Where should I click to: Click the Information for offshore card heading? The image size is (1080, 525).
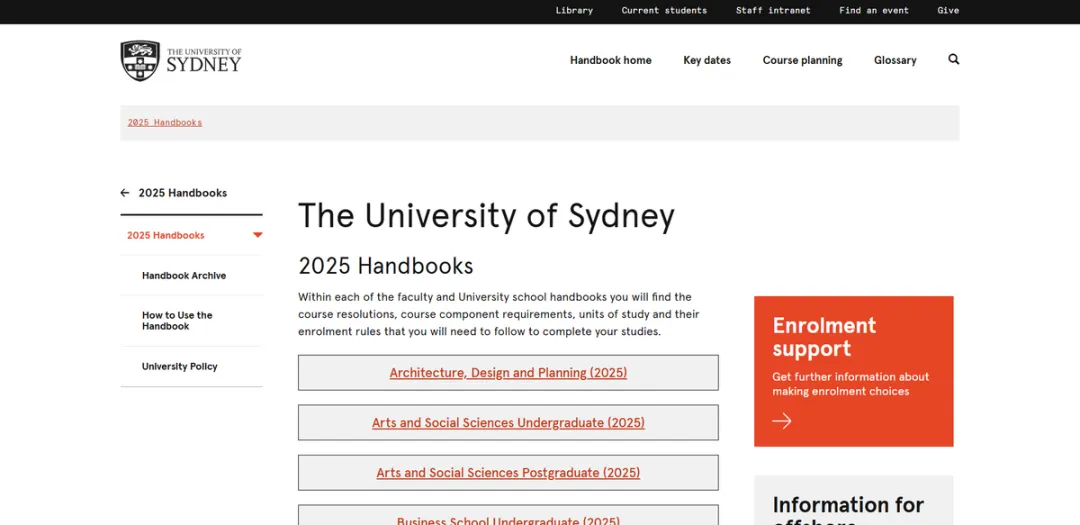pos(848,510)
